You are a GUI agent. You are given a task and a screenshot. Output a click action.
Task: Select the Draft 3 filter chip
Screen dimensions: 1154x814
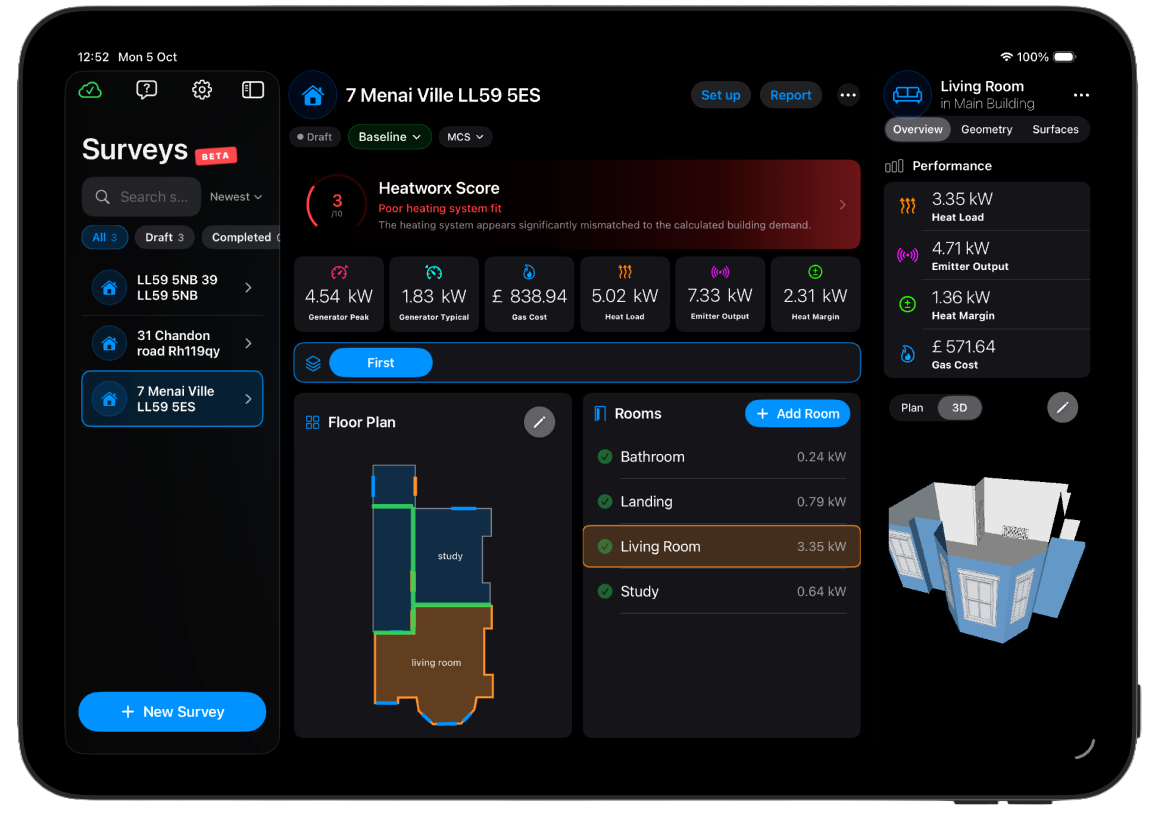[165, 237]
